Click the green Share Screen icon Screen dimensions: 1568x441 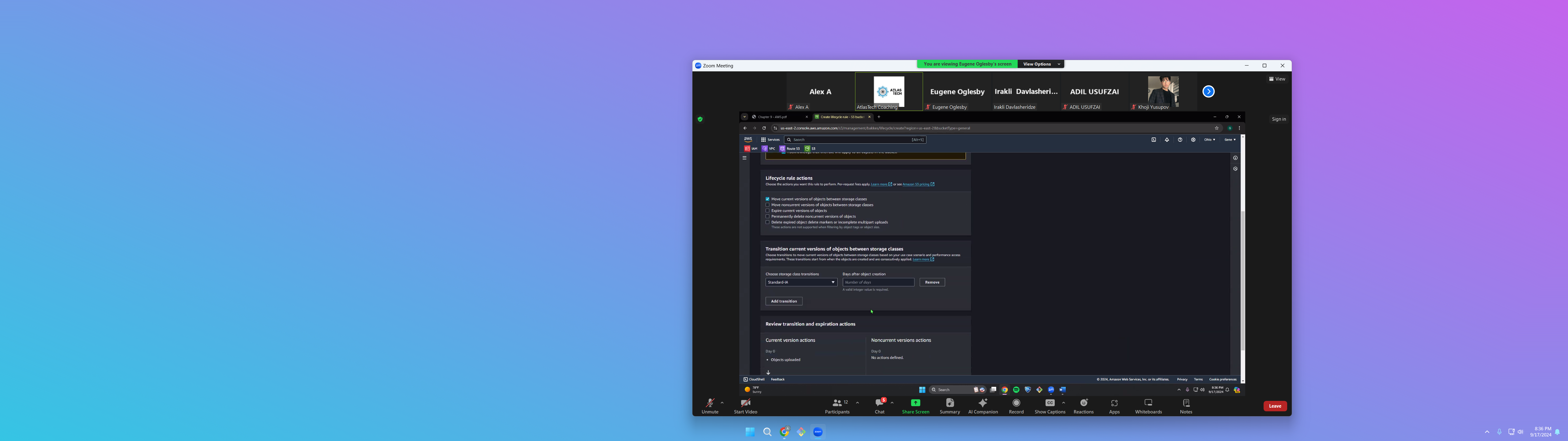point(915,403)
